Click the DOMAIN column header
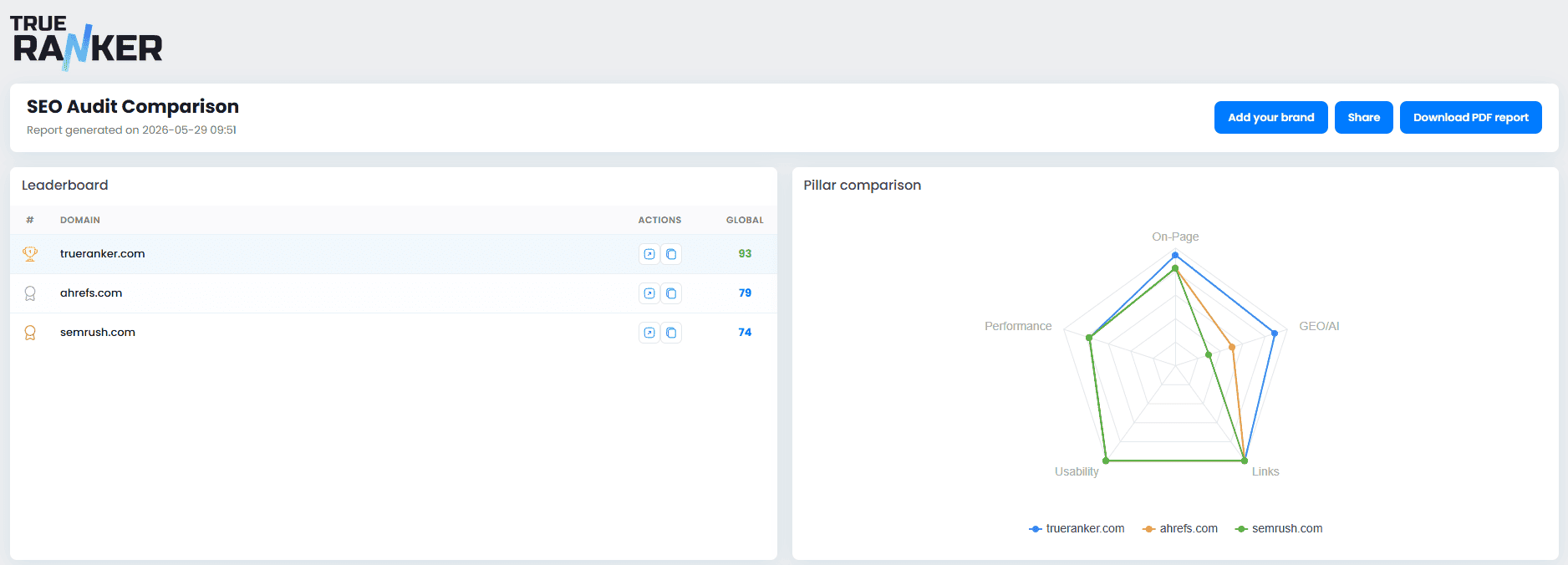Viewport: 1568px width, 565px height. coord(80,221)
